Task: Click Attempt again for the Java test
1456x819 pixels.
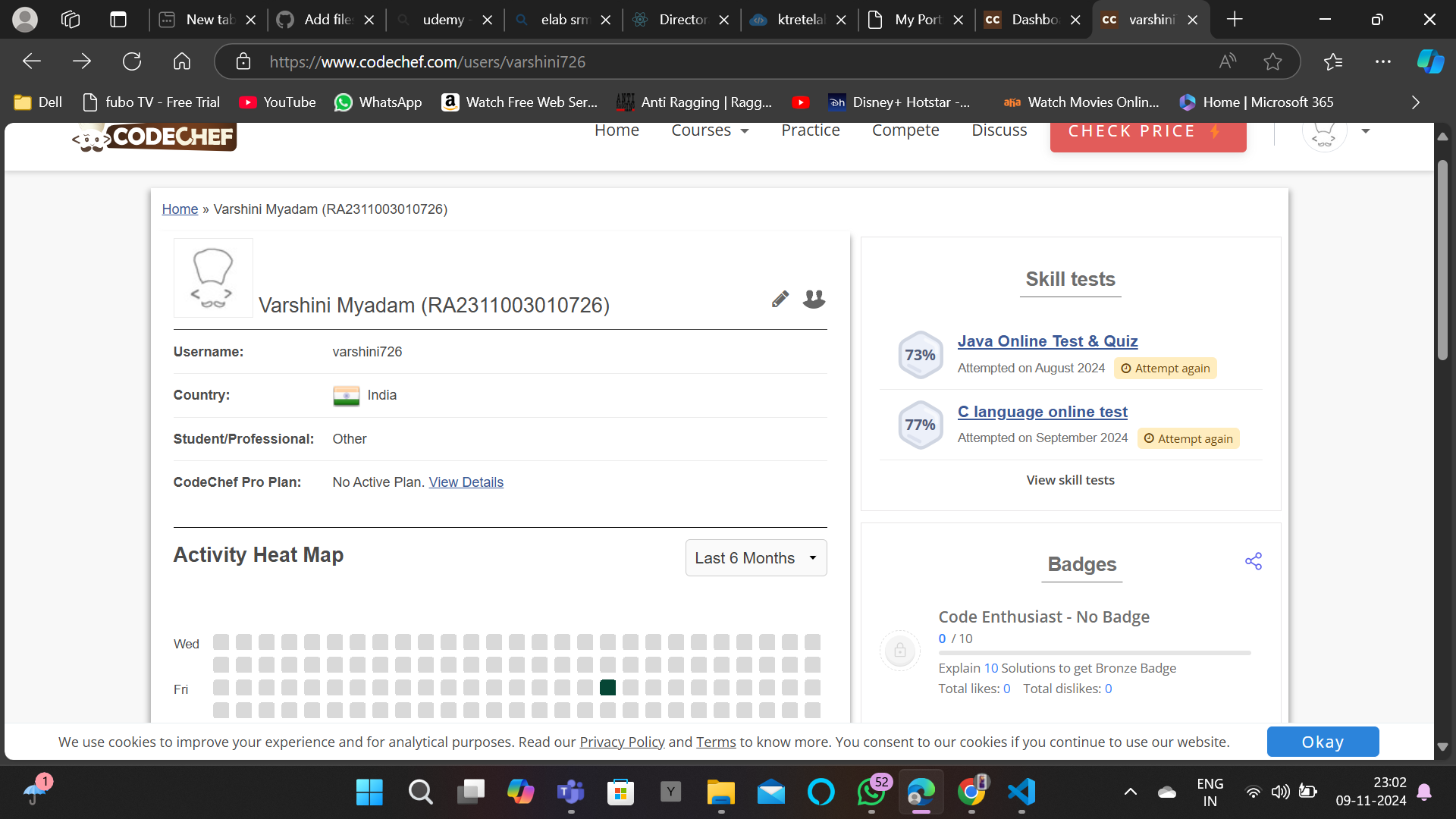Action: click(1166, 369)
